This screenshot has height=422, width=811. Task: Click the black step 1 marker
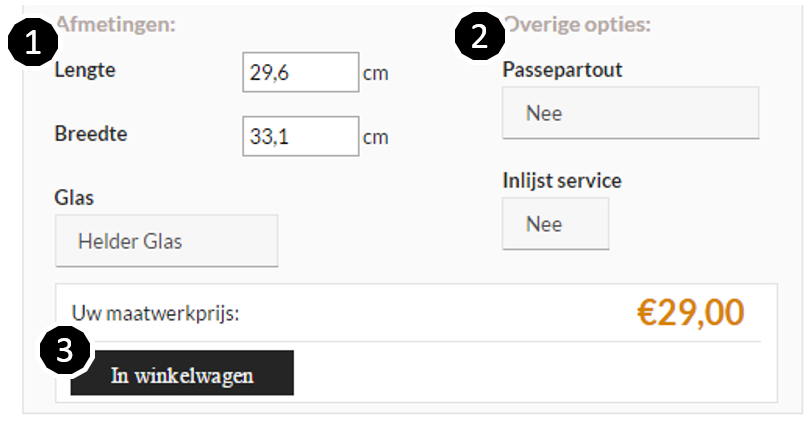point(33,42)
